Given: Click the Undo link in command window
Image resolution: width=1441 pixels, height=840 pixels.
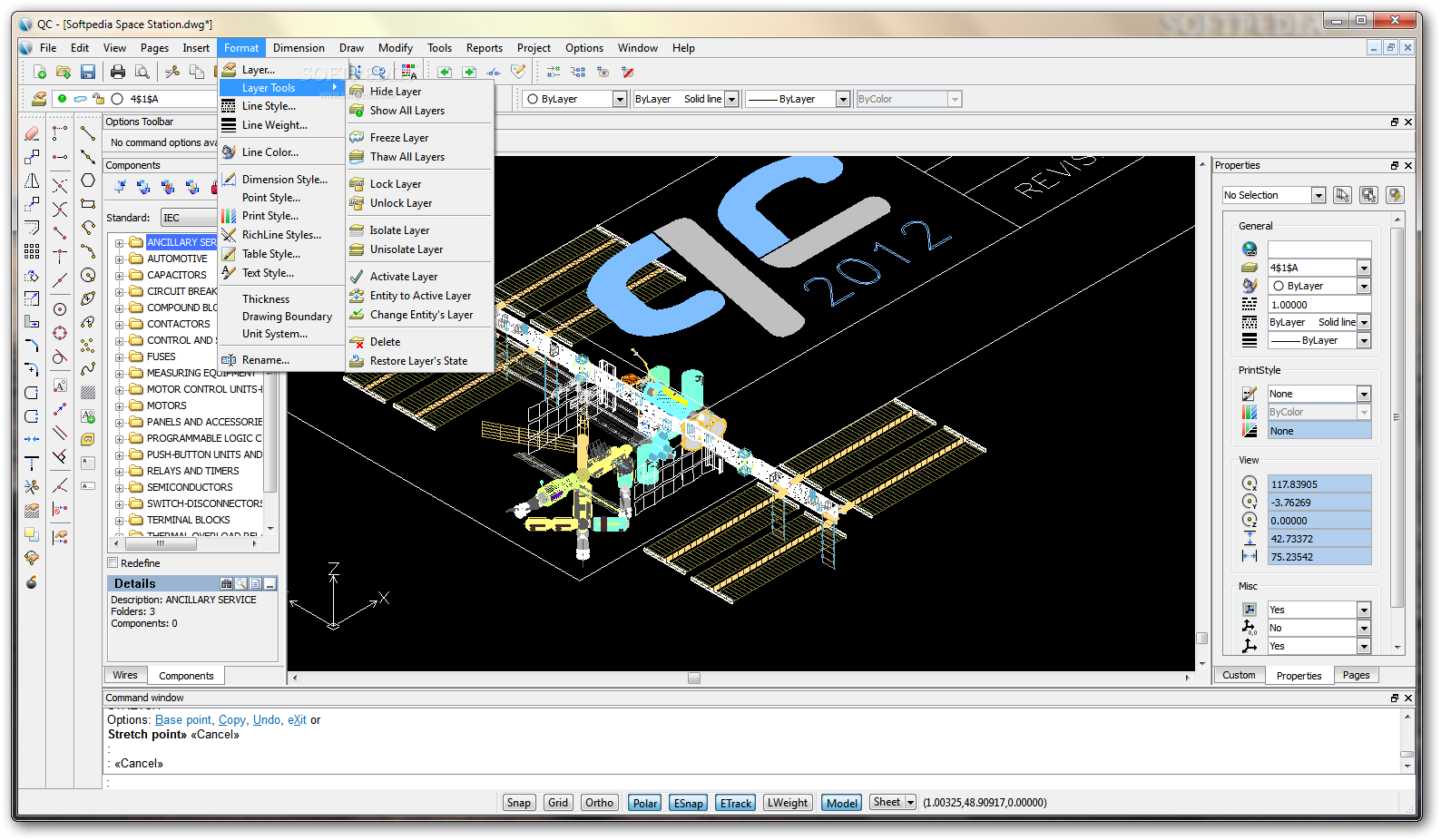Looking at the screenshot, I should [x=267, y=719].
